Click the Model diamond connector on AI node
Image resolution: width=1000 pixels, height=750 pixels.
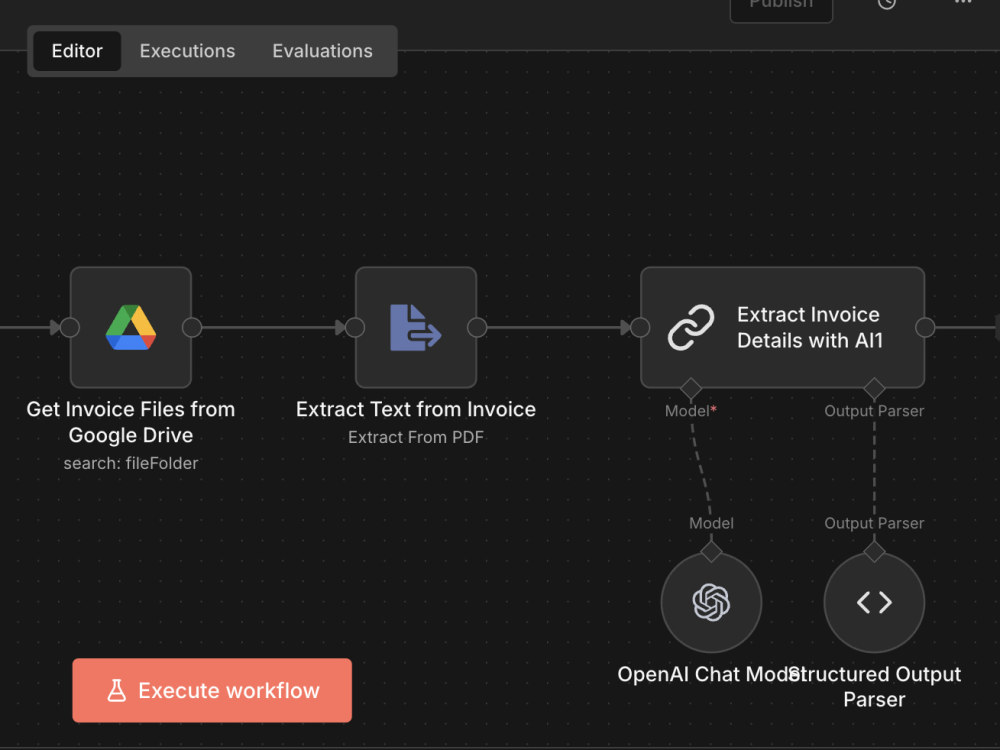pos(691,388)
